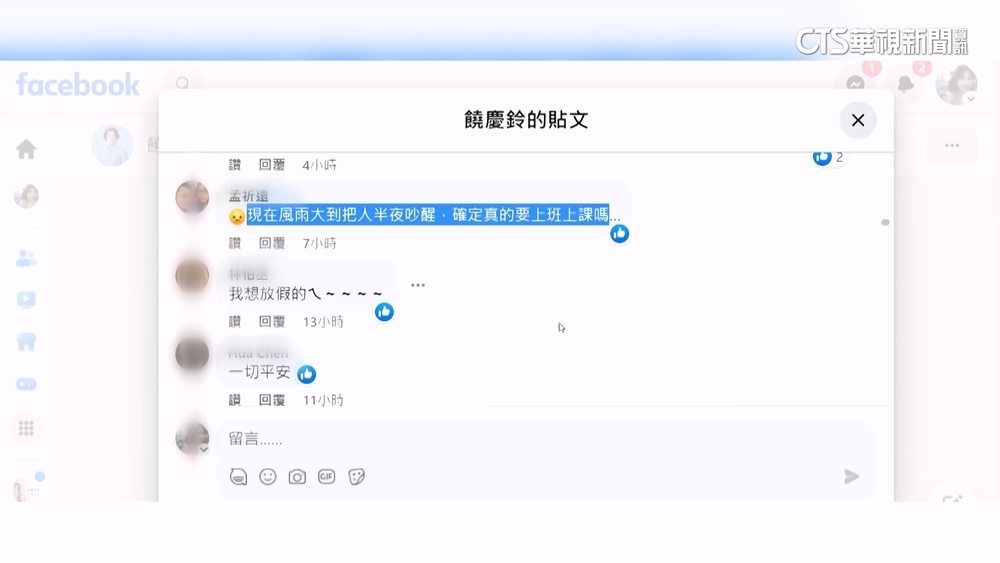Like the 我想放假的ㄟ comment
1000x563 pixels.
pyautogui.click(x=235, y=321)
